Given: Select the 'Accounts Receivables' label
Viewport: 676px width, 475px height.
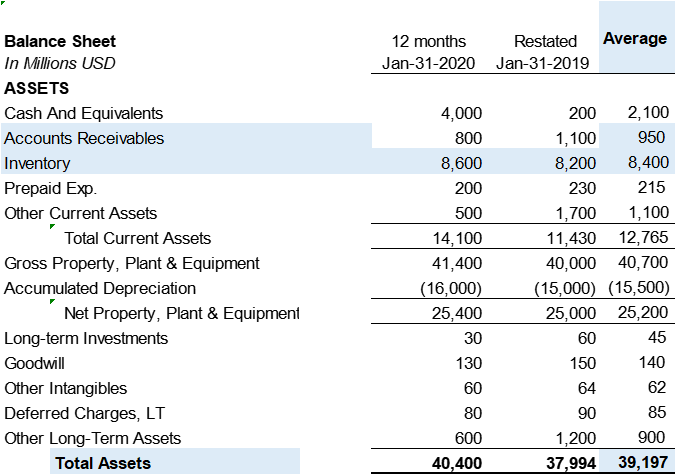Looking at the screenshot, I should coord(84,138).
